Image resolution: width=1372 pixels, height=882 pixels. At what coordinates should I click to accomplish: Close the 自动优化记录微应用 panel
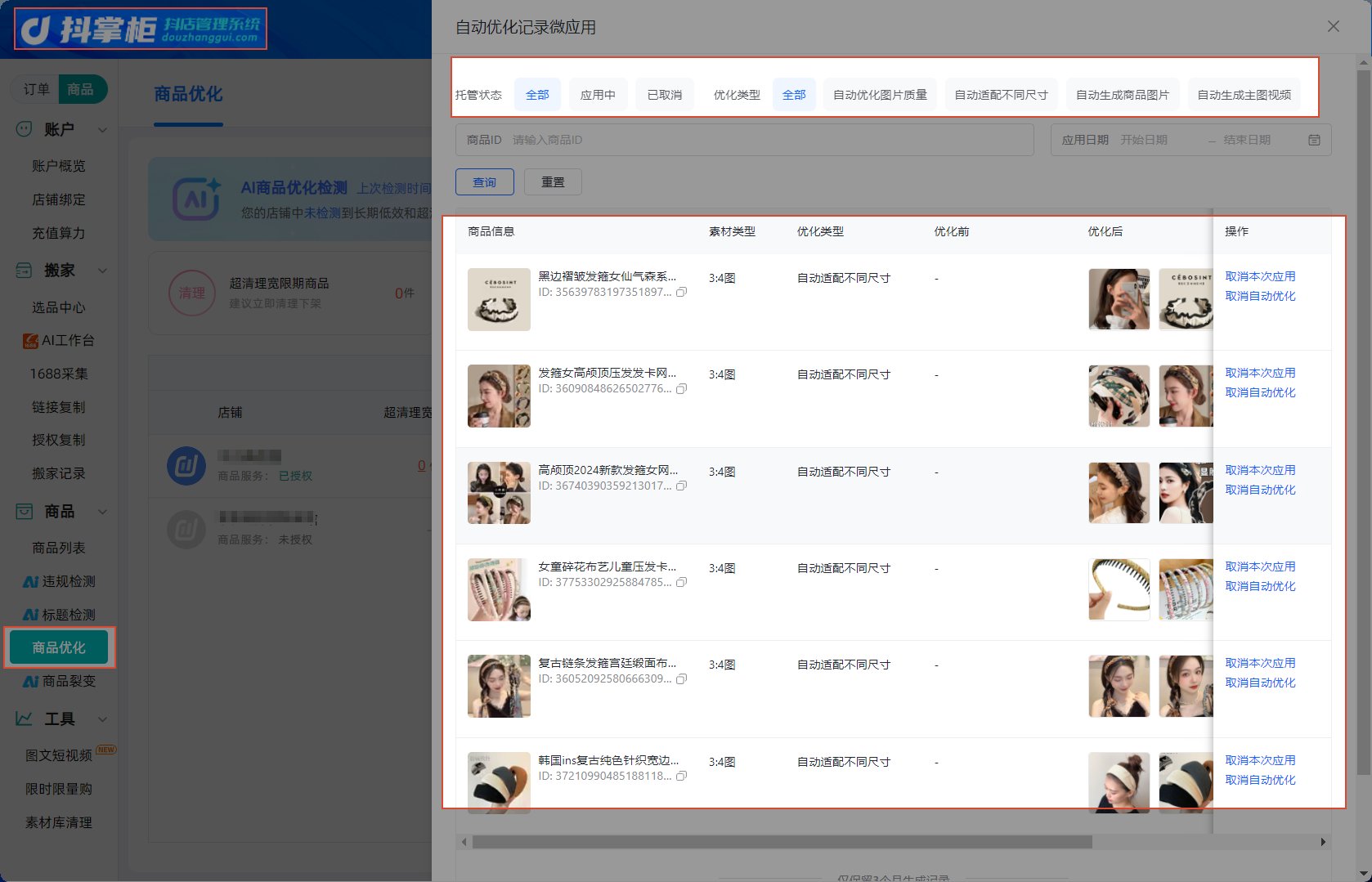(x=1334, y=26)
